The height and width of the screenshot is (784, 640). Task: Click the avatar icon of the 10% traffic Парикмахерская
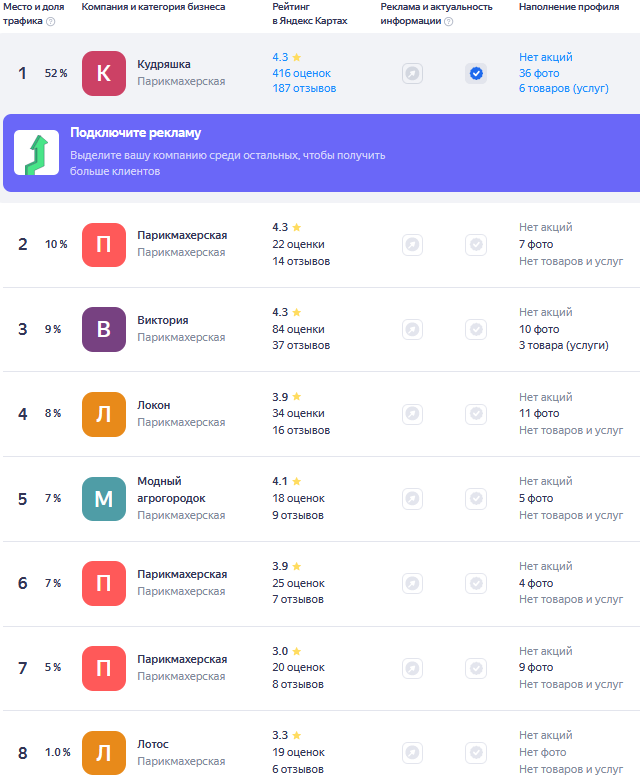pyautogui.click(x=104, y=245)
